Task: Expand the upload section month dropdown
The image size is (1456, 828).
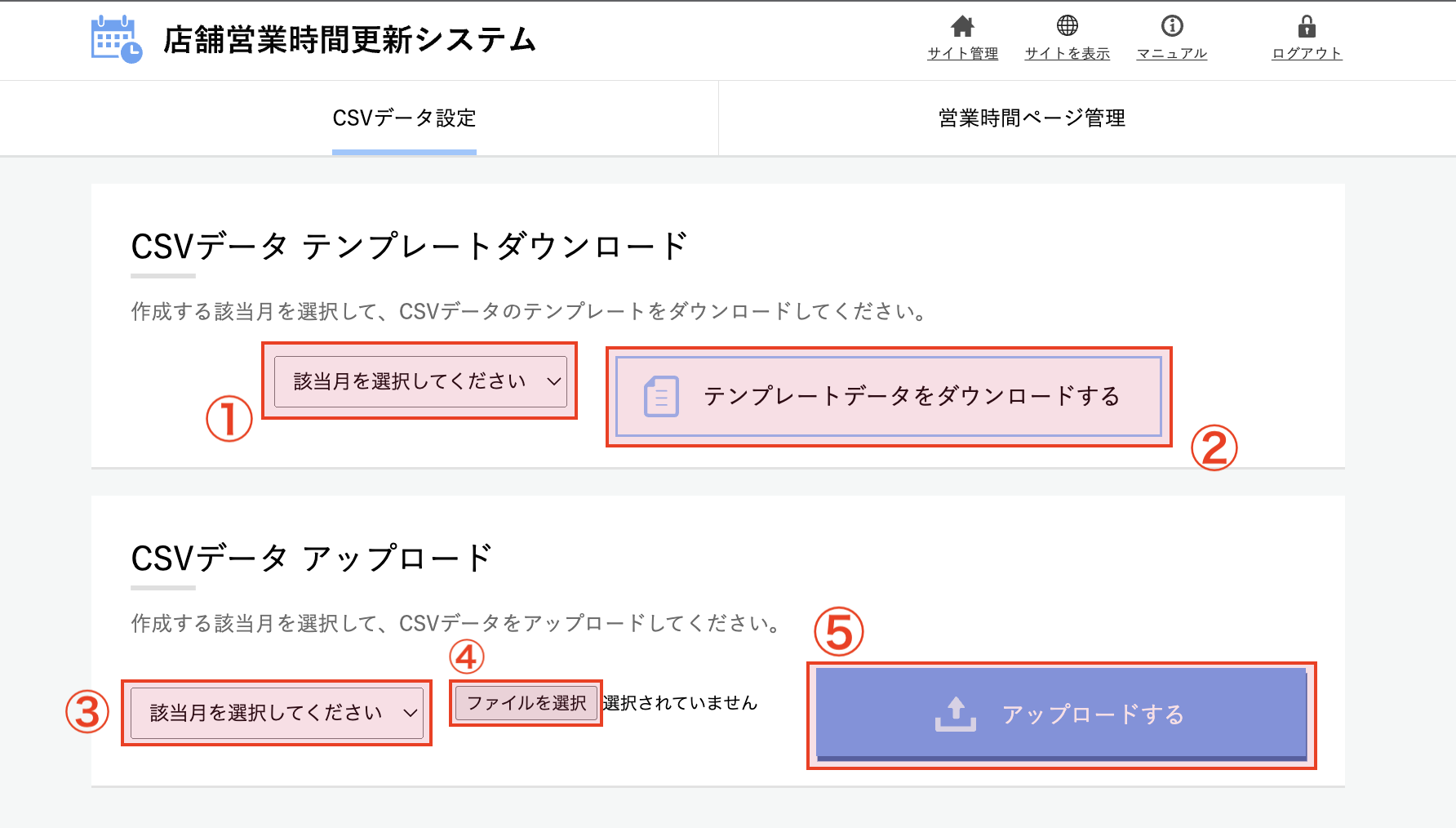Action: [277, 713]
